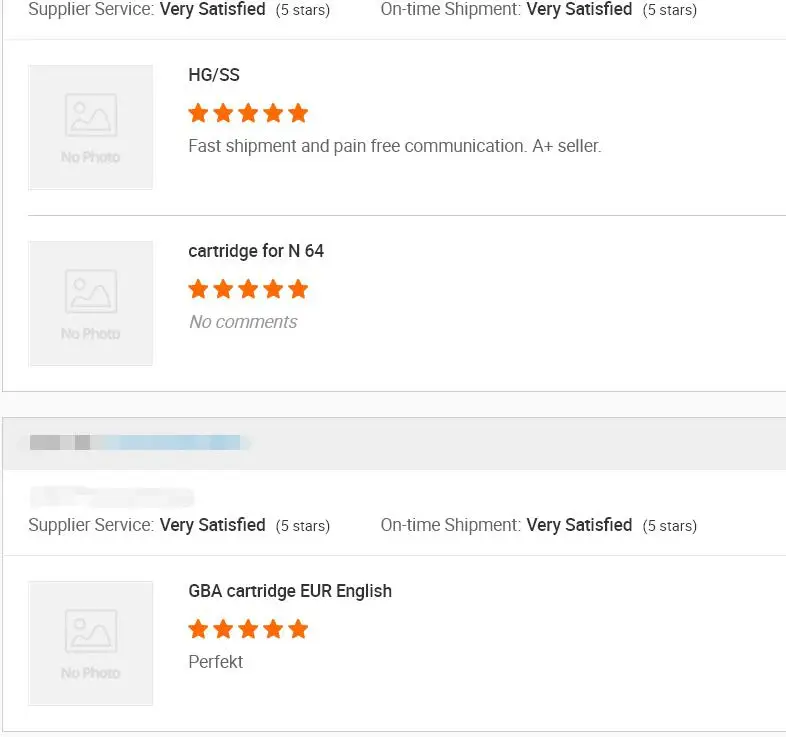Click first star of N 64 cartridge rating
Image resolution: width=786 pixels, height=737 pixels.
tap(198, 289)
